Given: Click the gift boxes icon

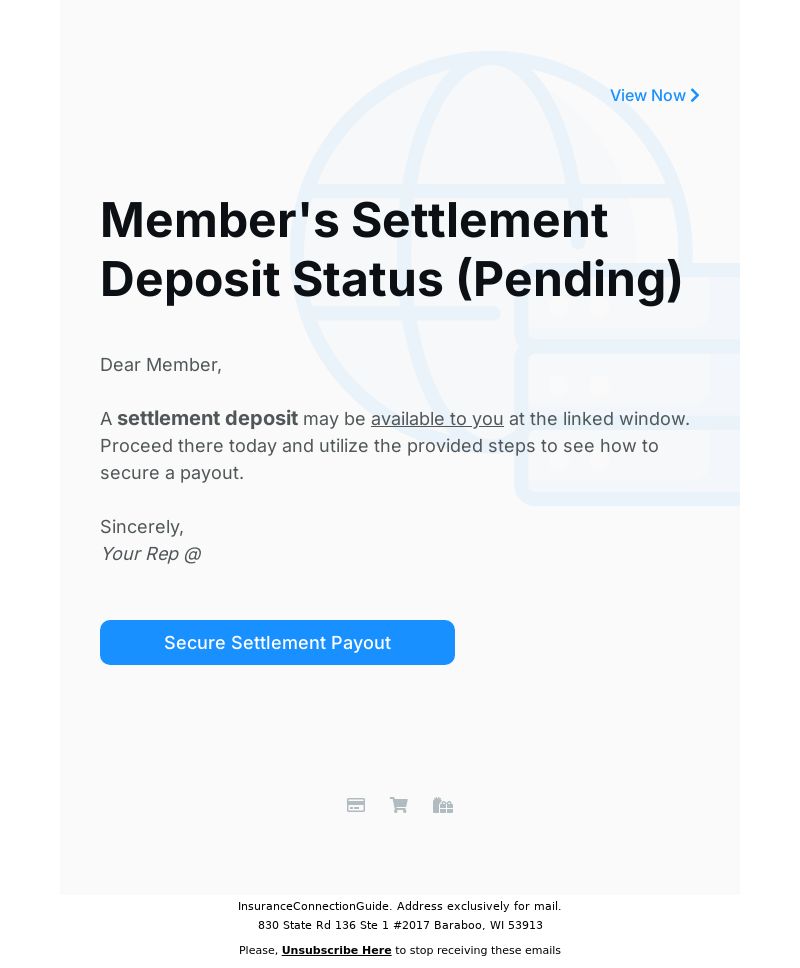Looking at the screenshot, I should [x=443, y=805].
